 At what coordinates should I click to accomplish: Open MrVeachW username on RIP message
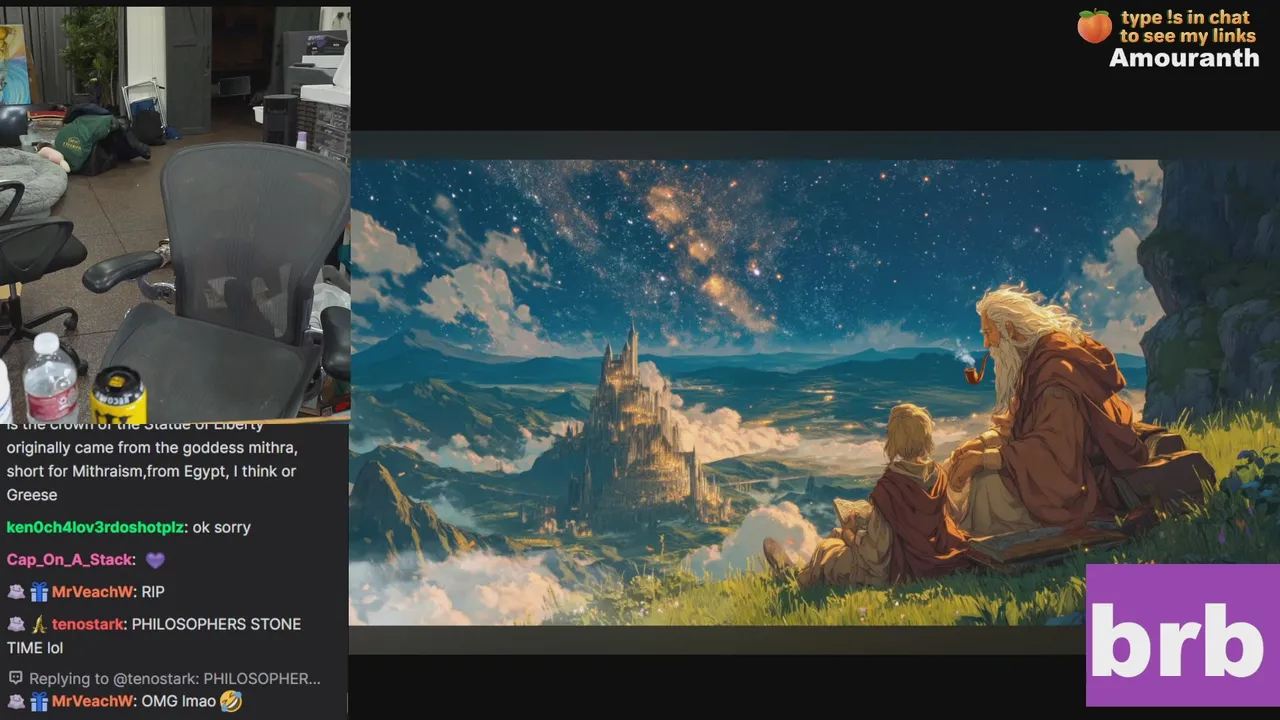tap(93, 592)
